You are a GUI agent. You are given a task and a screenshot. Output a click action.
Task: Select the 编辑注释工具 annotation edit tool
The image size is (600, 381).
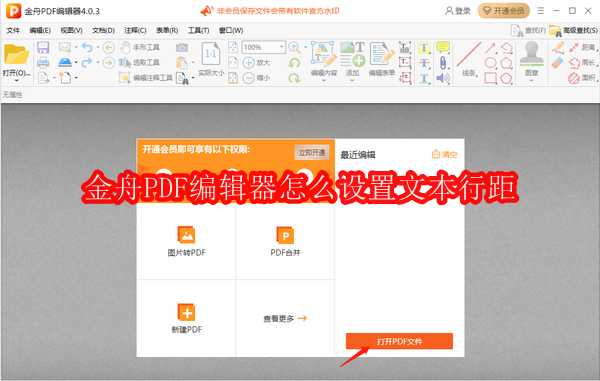click(145, 78)
